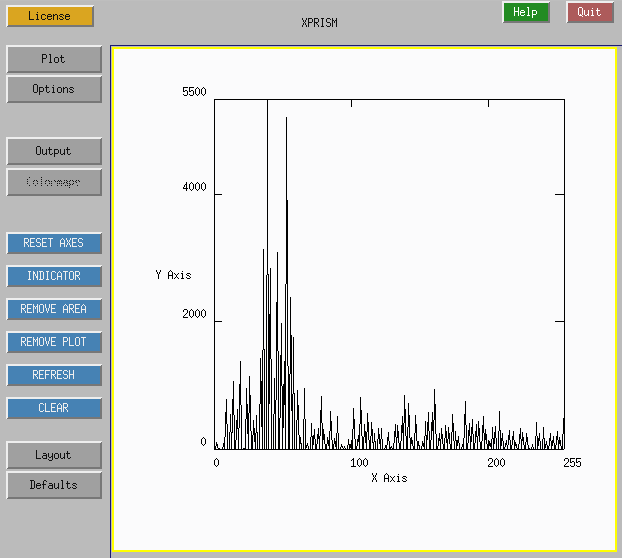The image size is (622, 558).
Task: Open the Options menu button
Action: [54, 89]
